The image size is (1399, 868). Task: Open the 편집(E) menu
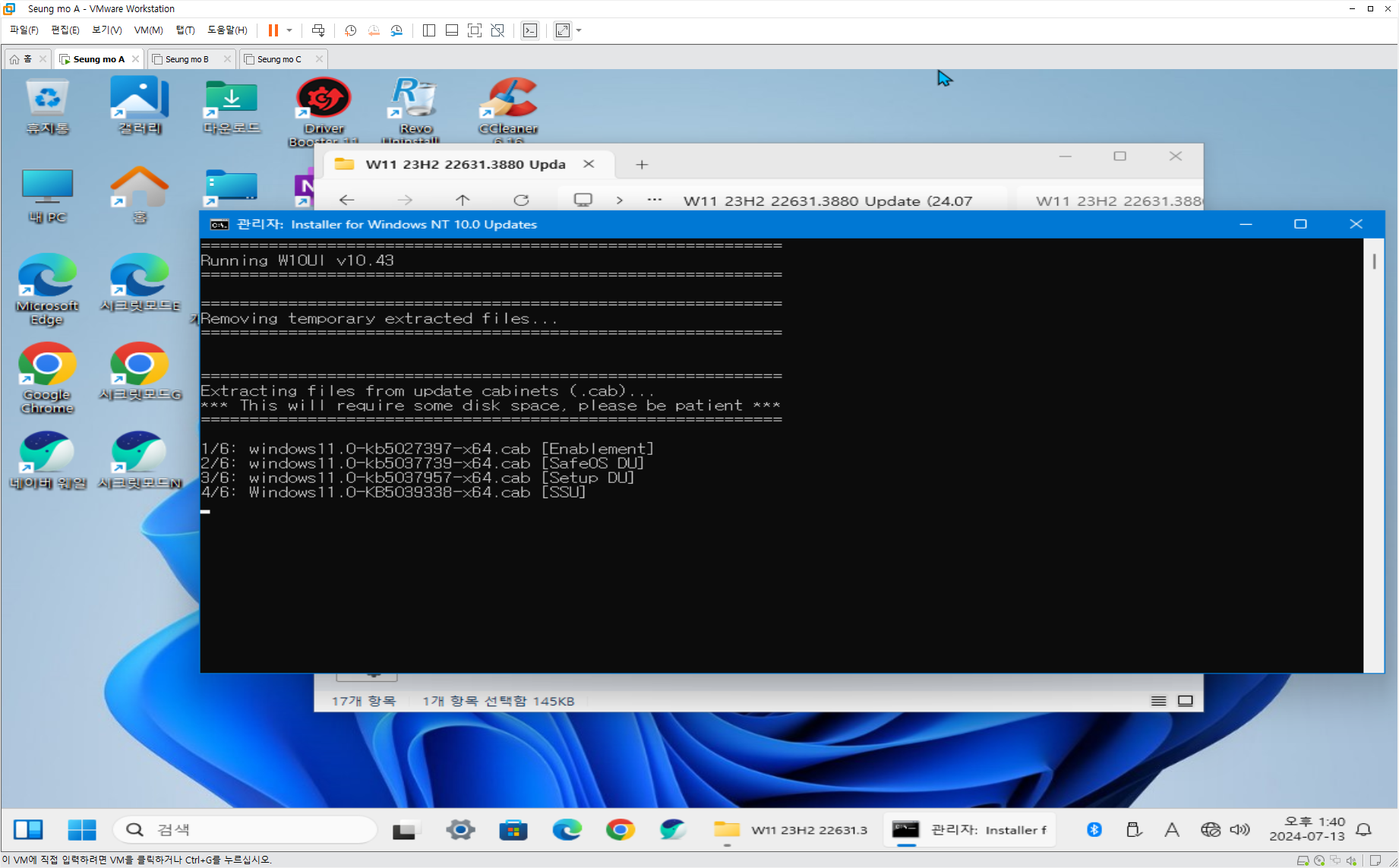pos(65,30)
